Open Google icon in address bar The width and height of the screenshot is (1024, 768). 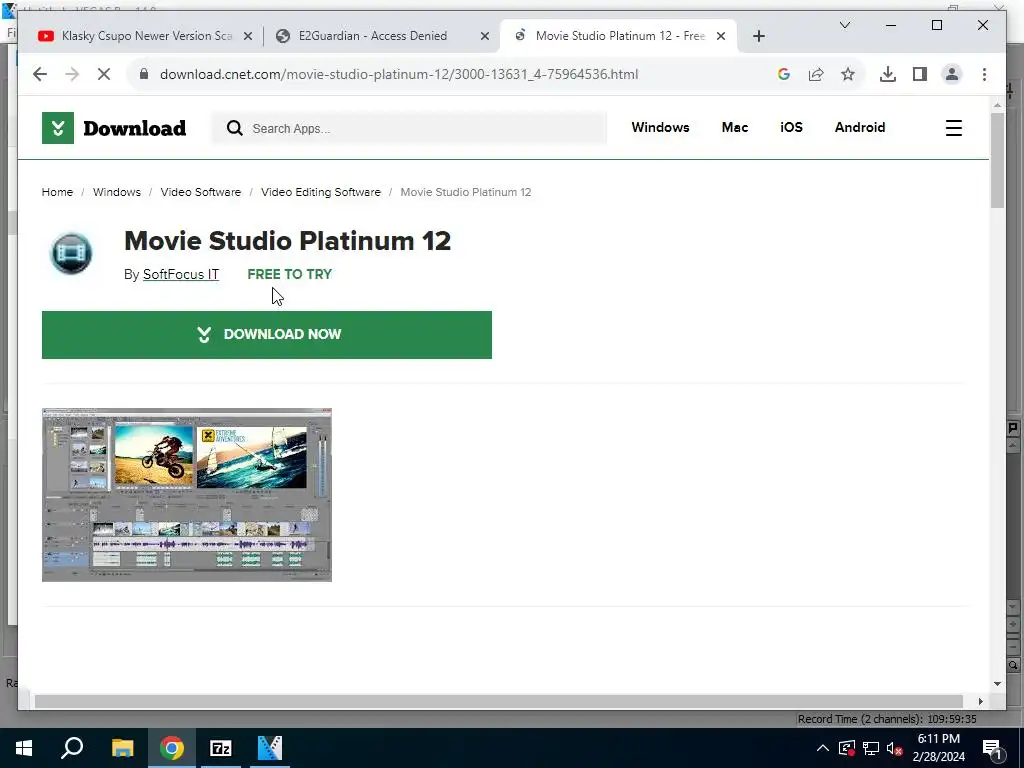pos(784,74)
